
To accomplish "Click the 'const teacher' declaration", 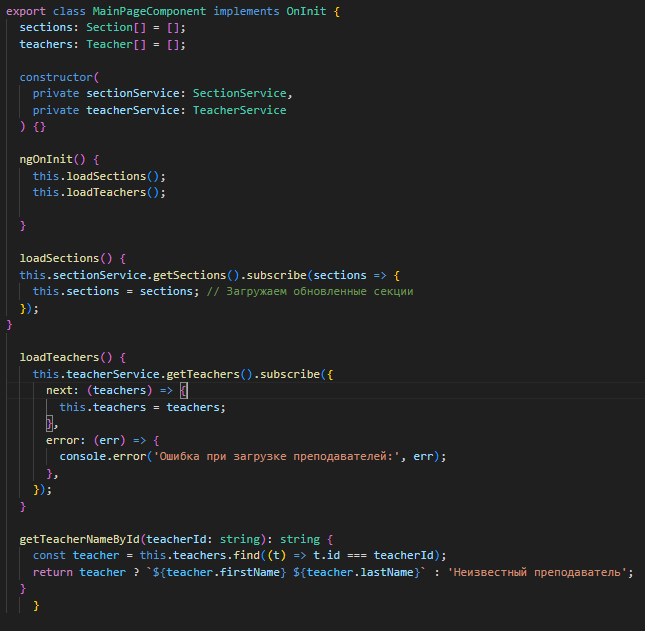I will coord(76,555).
